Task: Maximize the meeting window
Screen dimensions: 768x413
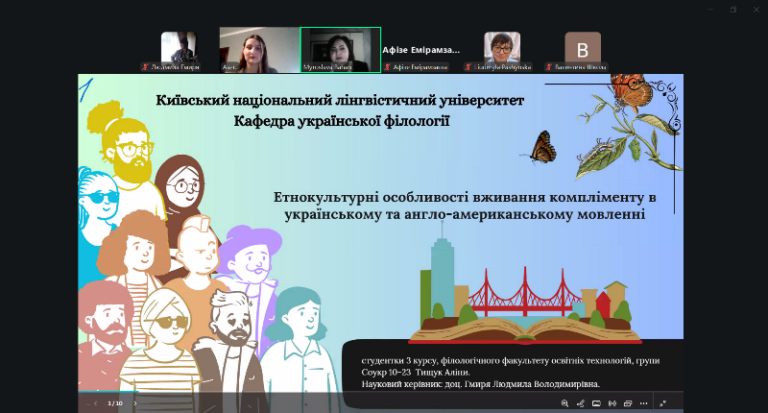Action: click(731, 9)
